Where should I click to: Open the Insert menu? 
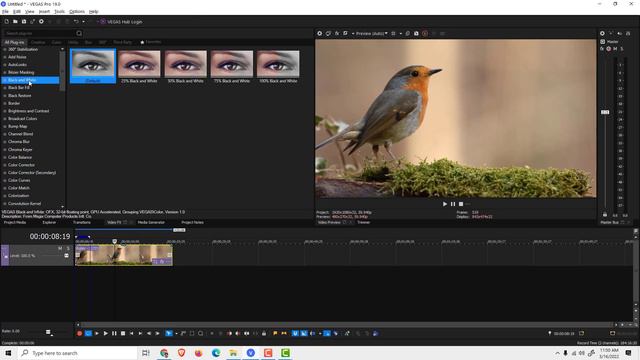44,11
